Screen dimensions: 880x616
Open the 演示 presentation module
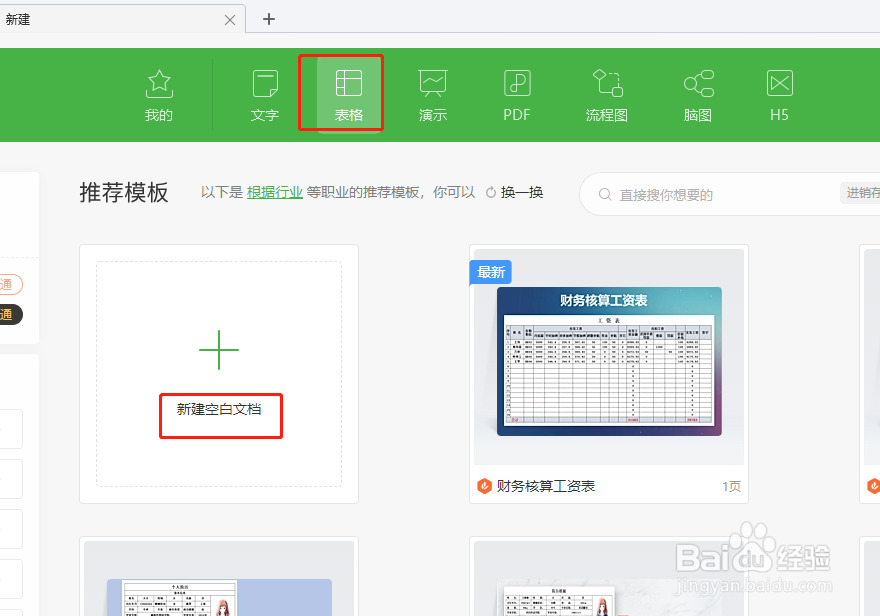[x=432, y=93]
